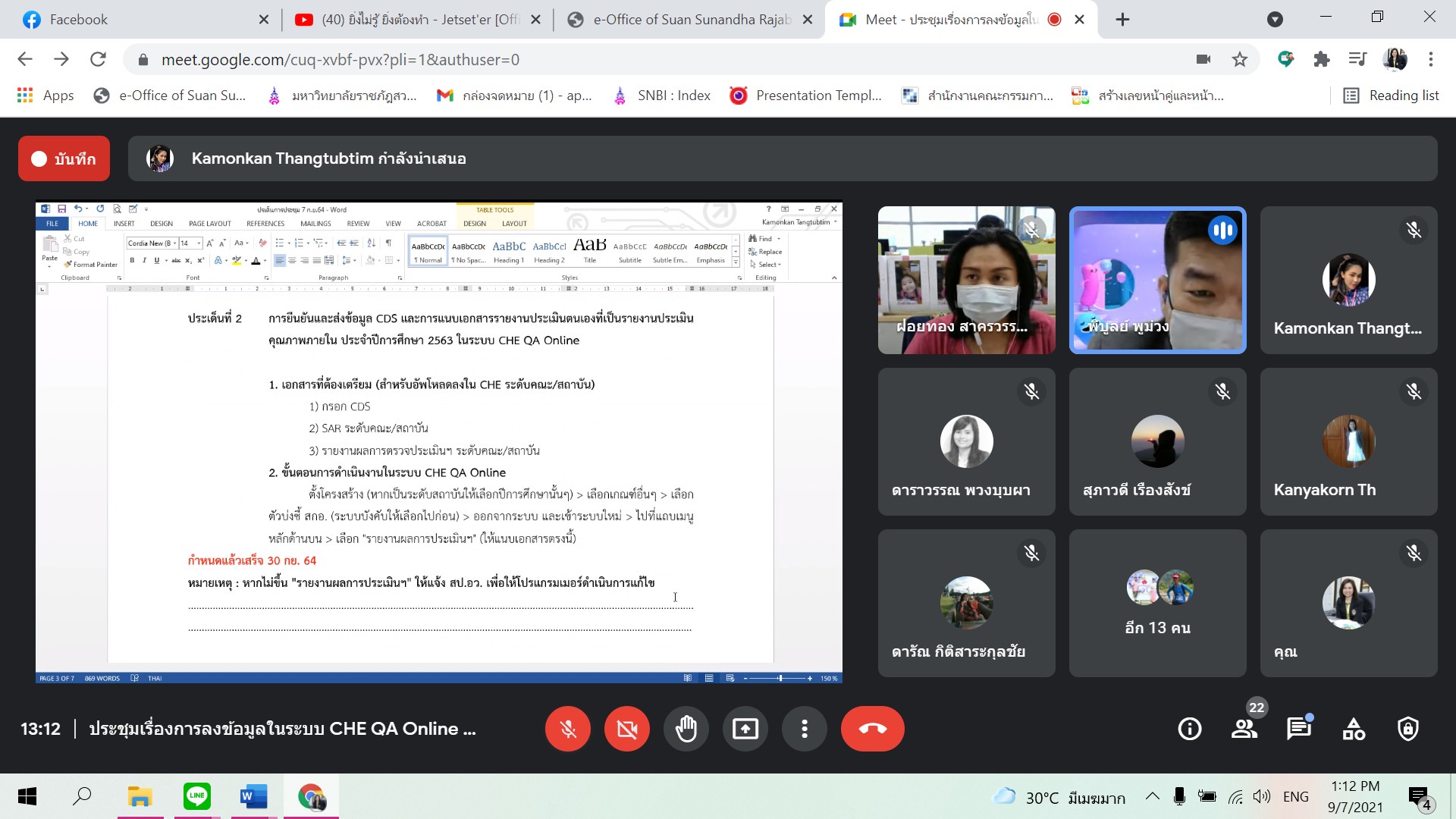Toggle the camera on or off

tap(627, 729)
